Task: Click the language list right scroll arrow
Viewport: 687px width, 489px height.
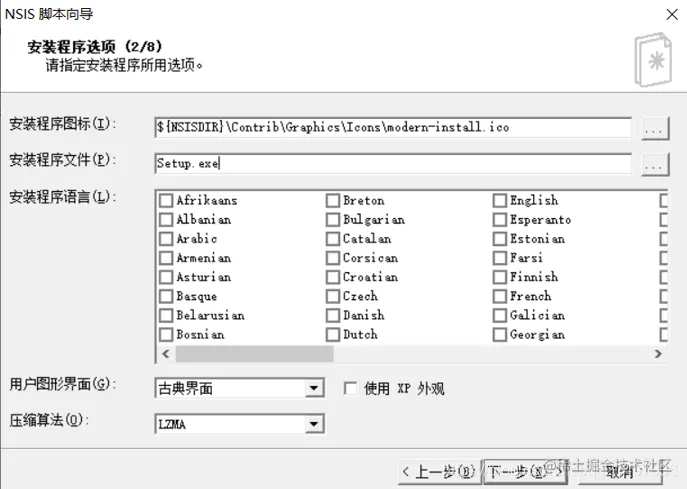Action: point(658,354)
